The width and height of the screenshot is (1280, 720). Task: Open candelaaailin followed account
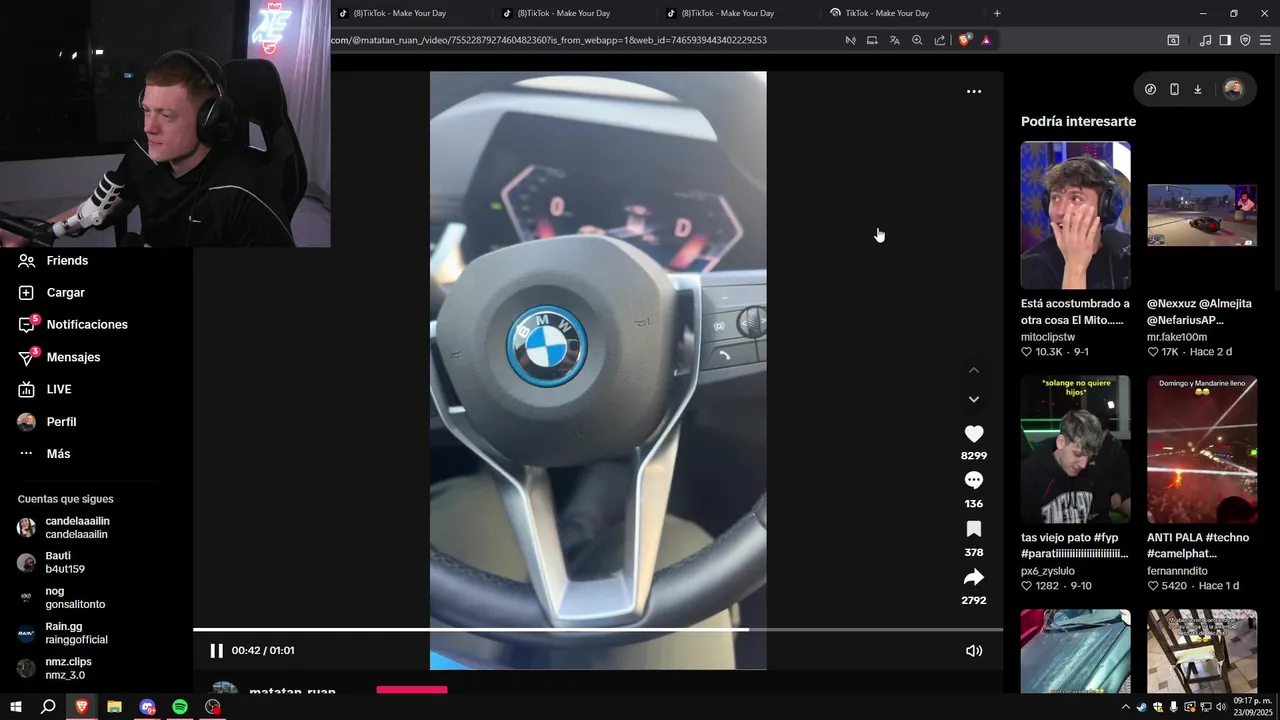click(64, 527)
